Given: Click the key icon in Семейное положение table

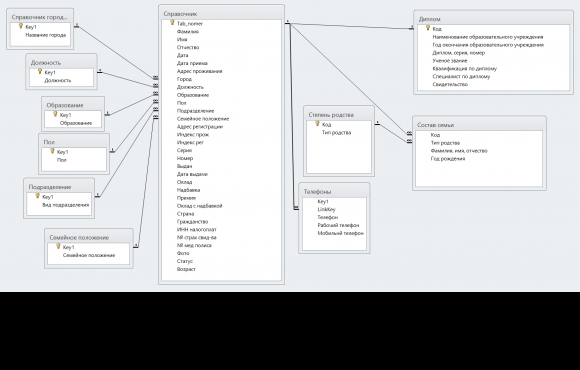Looking at the screenshot, I should [58, 246].
